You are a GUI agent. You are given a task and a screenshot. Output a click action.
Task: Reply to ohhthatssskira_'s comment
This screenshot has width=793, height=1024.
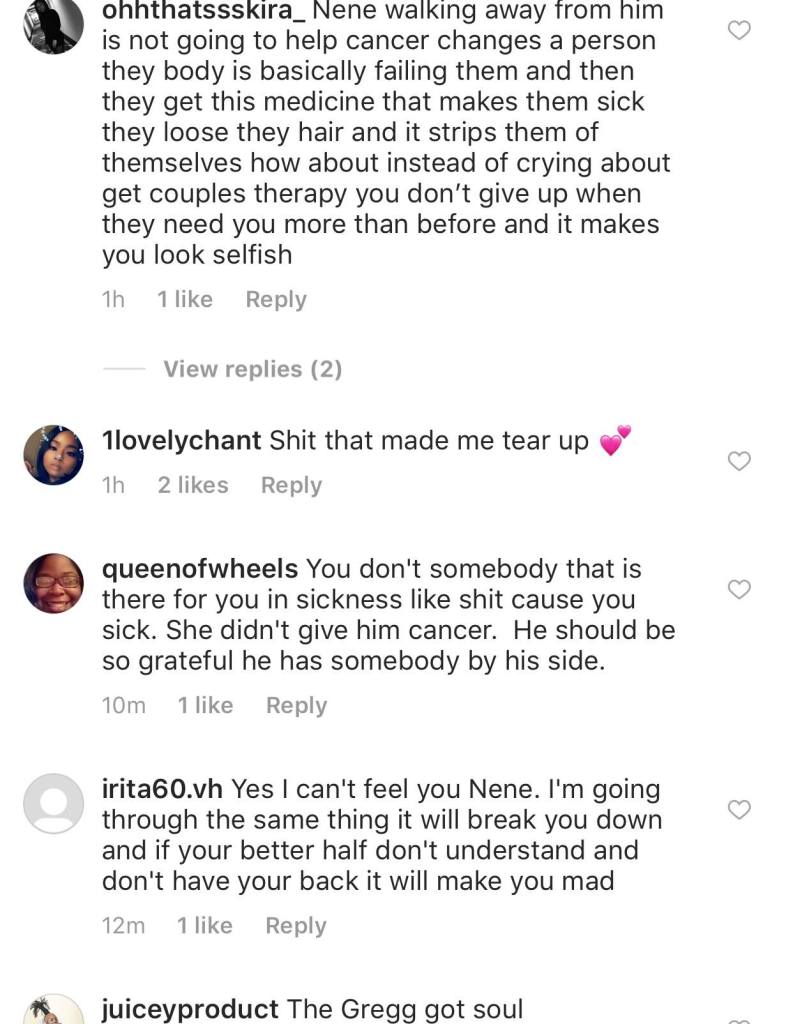point(276,299)
